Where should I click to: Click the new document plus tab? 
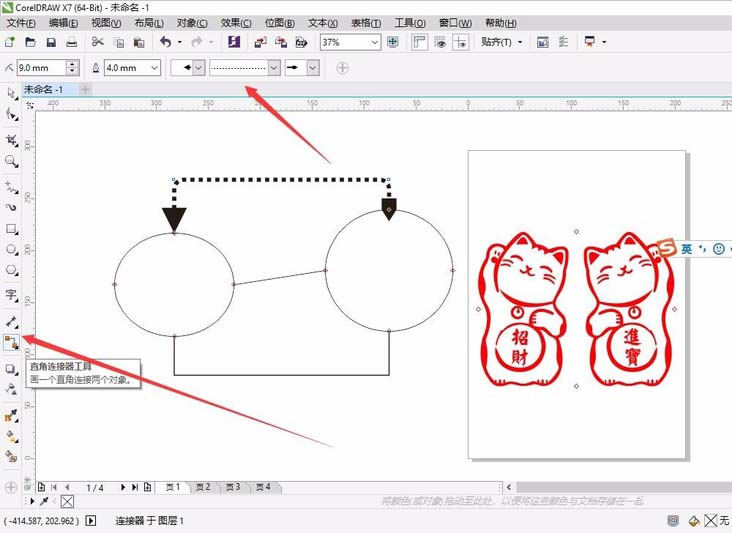[85, 89]
